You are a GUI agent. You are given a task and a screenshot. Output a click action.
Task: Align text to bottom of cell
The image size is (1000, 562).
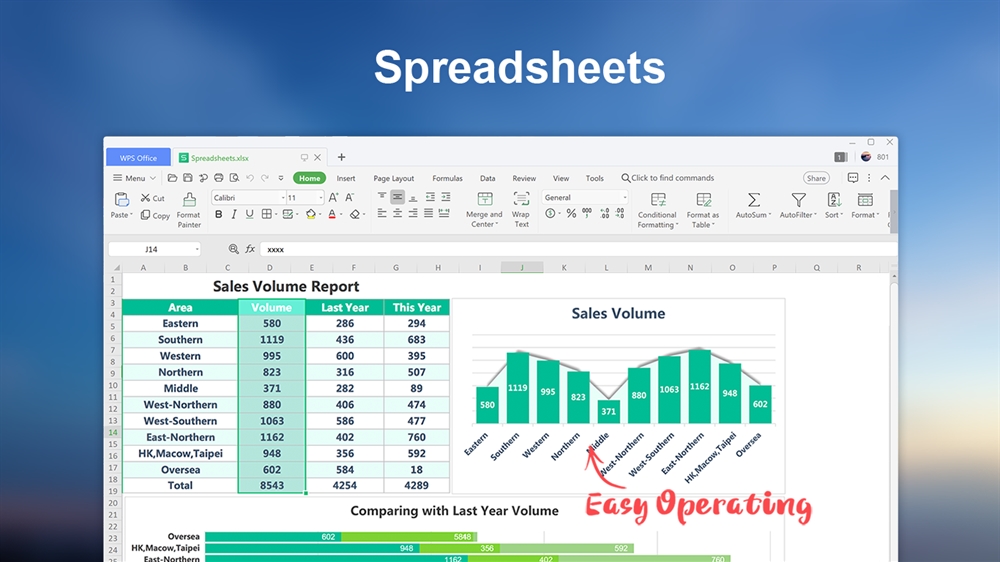[413, 197]
